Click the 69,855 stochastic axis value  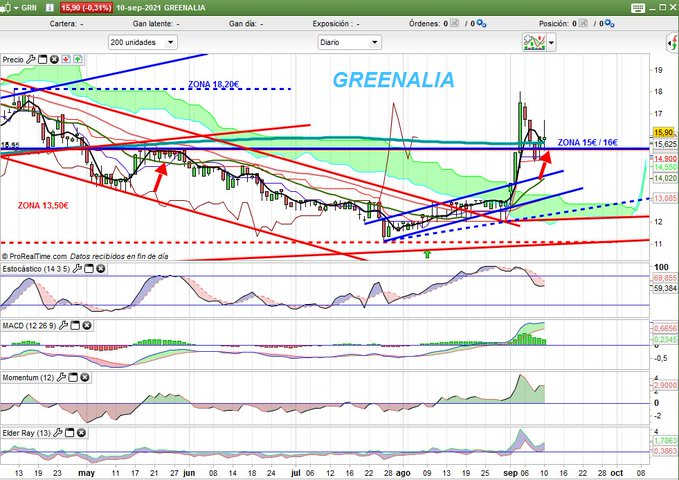point(664,278)
